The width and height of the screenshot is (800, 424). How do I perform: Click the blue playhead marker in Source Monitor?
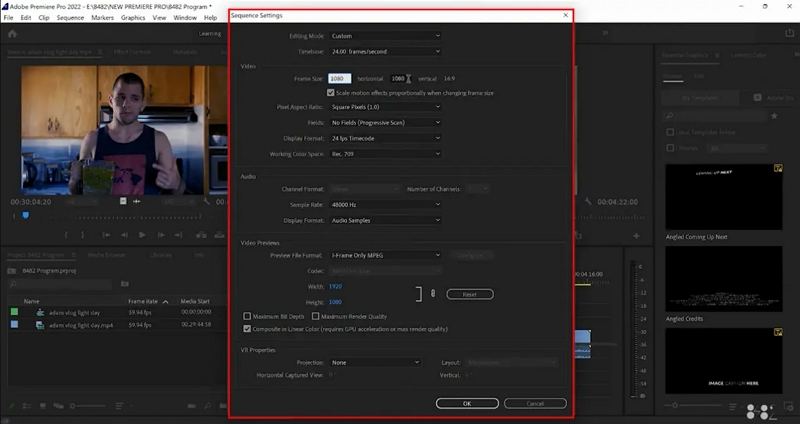pos(26,216)
